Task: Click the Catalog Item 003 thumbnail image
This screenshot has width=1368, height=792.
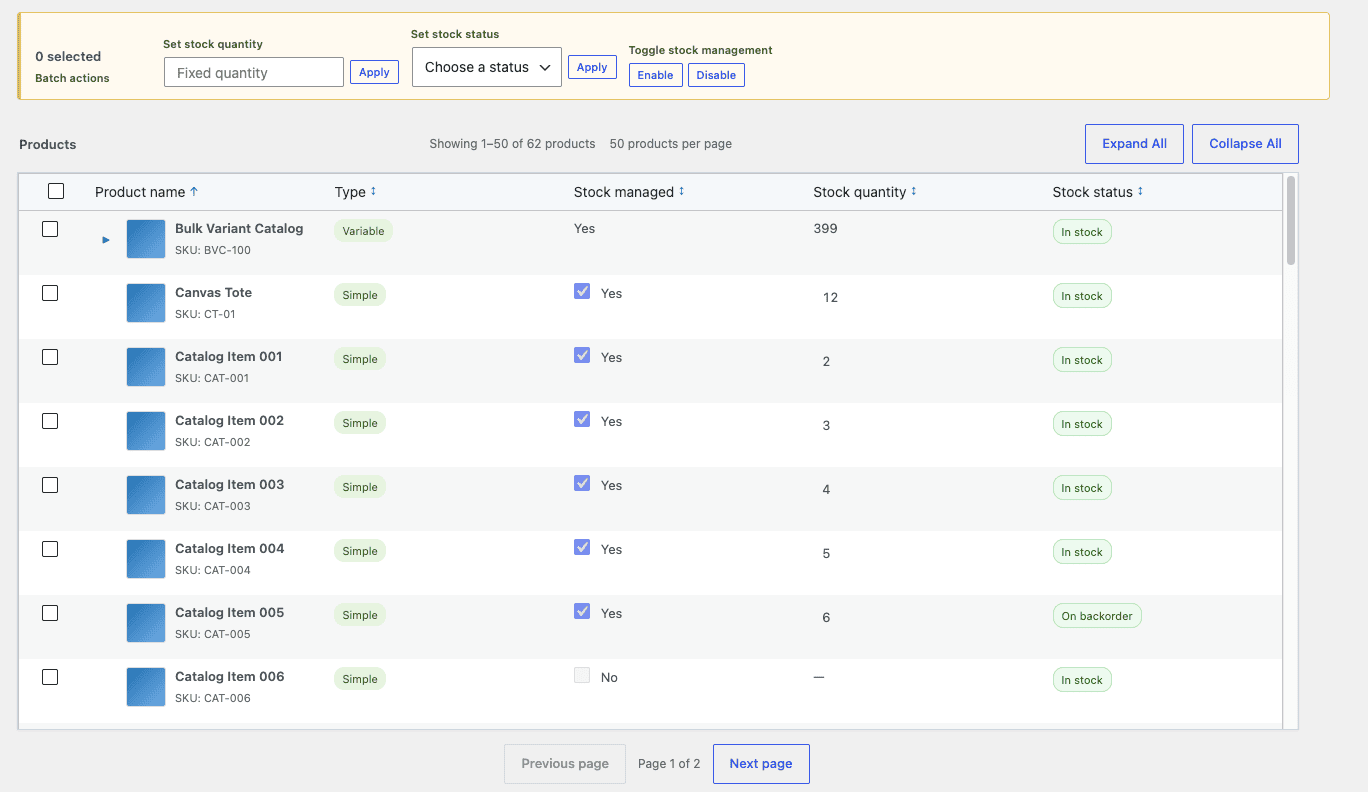Action: [146, 495]
